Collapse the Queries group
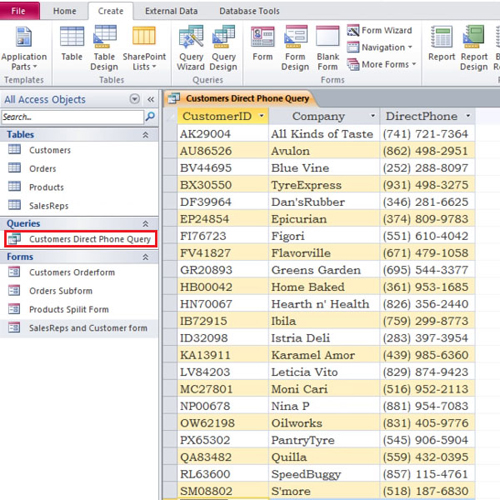This screenshot has width=500, height=500. click(145, 224)
